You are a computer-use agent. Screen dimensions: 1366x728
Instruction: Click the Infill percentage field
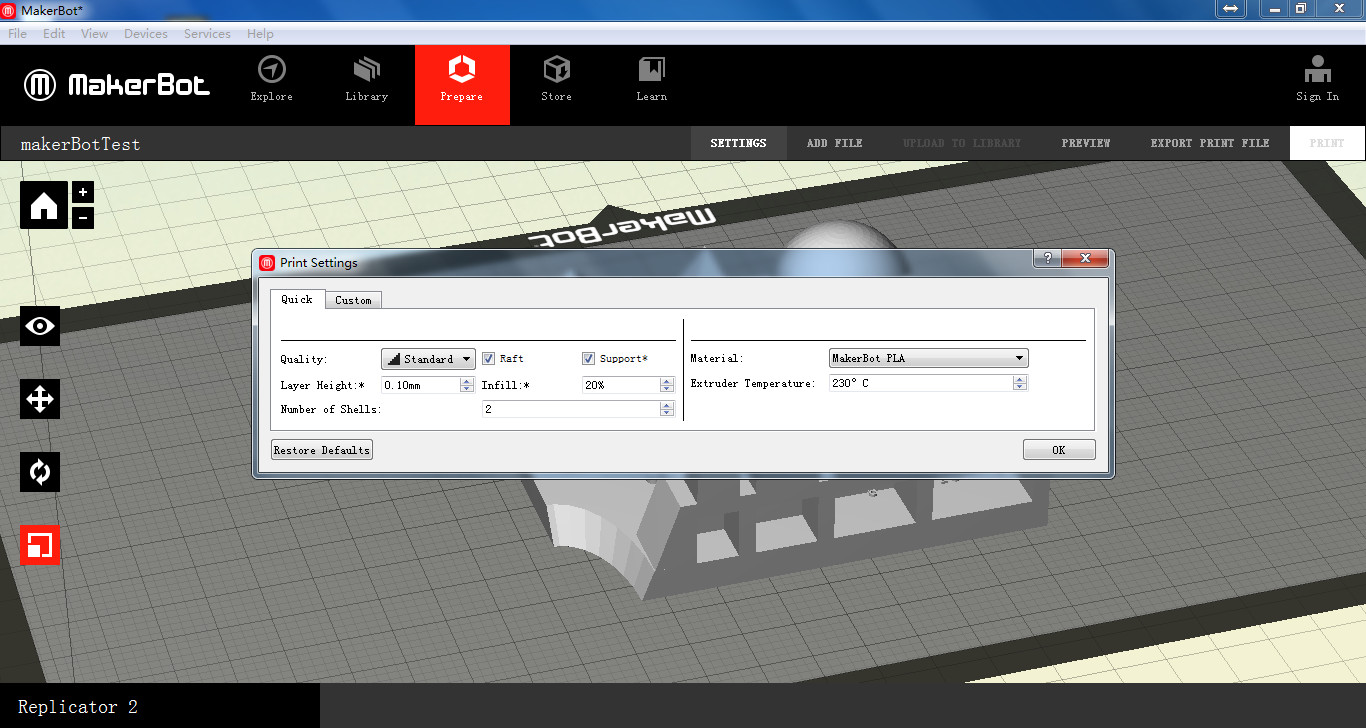pyautogui.click(x=621, y=385)
